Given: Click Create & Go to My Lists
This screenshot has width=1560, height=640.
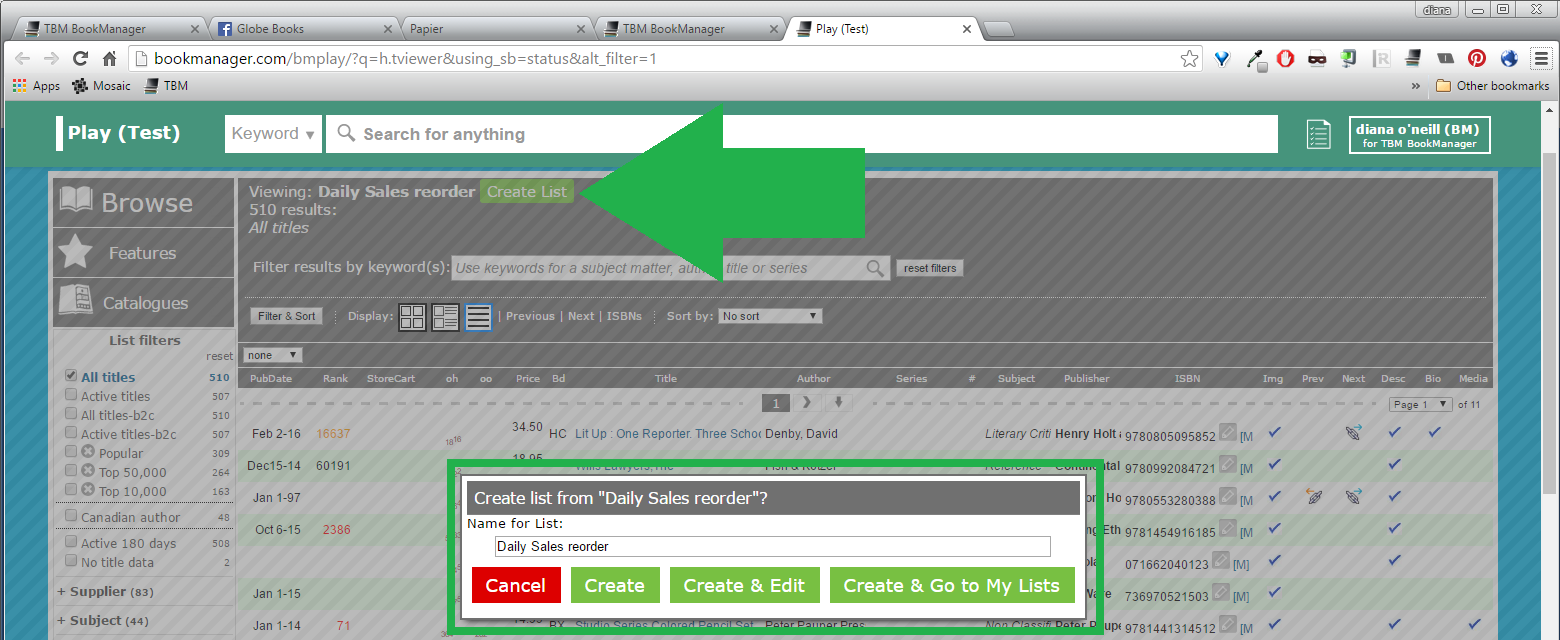Looking at the screenshot, I should (x=951, y=586).
